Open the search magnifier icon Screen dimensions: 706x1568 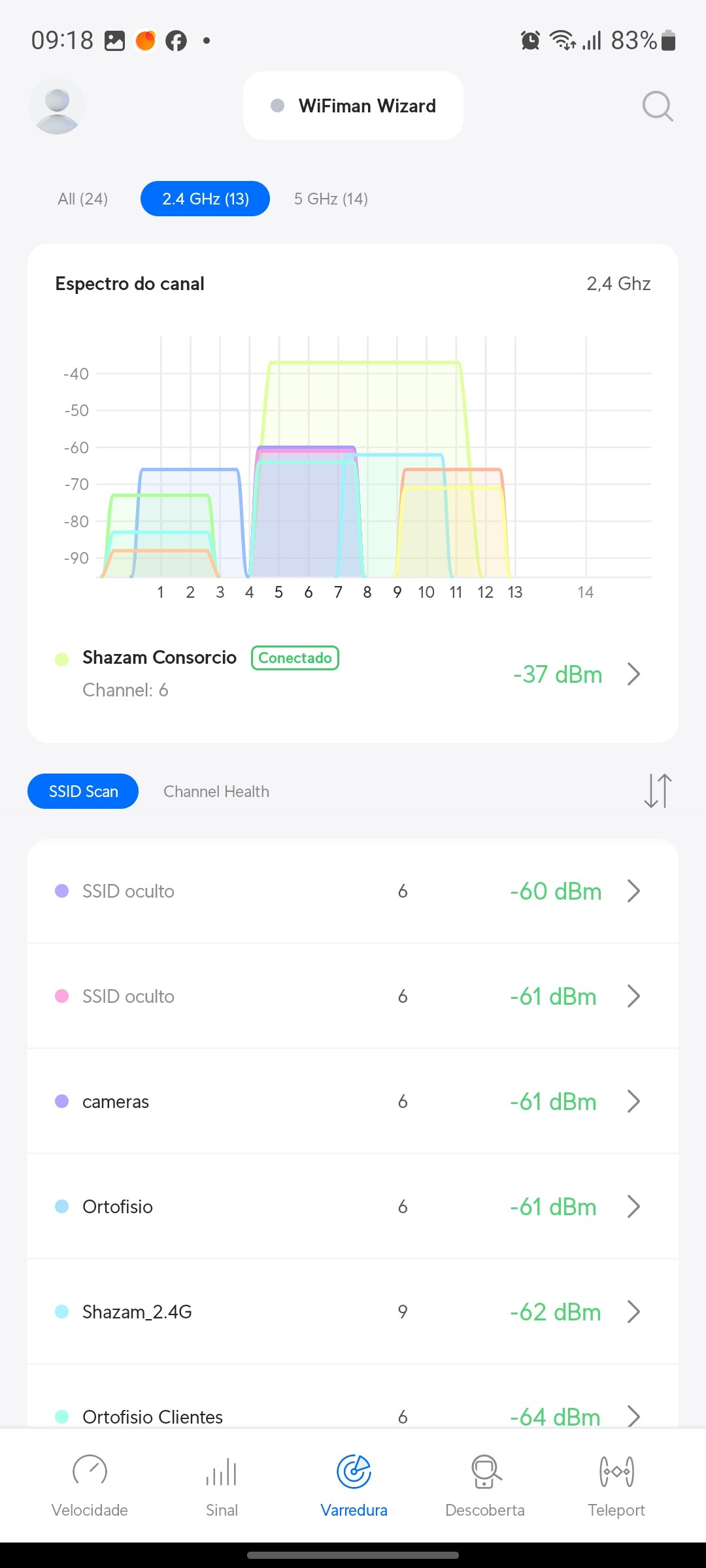coord(657,106)
